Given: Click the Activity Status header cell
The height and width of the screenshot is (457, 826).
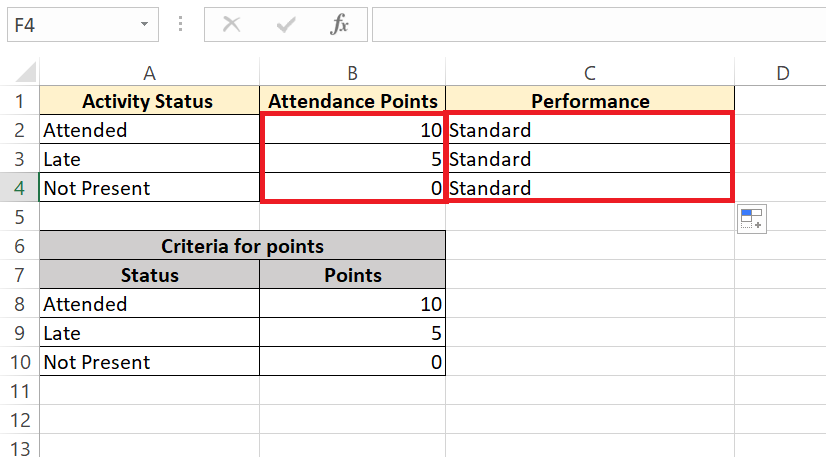Looking at the screenshot, I should [150, 101].
